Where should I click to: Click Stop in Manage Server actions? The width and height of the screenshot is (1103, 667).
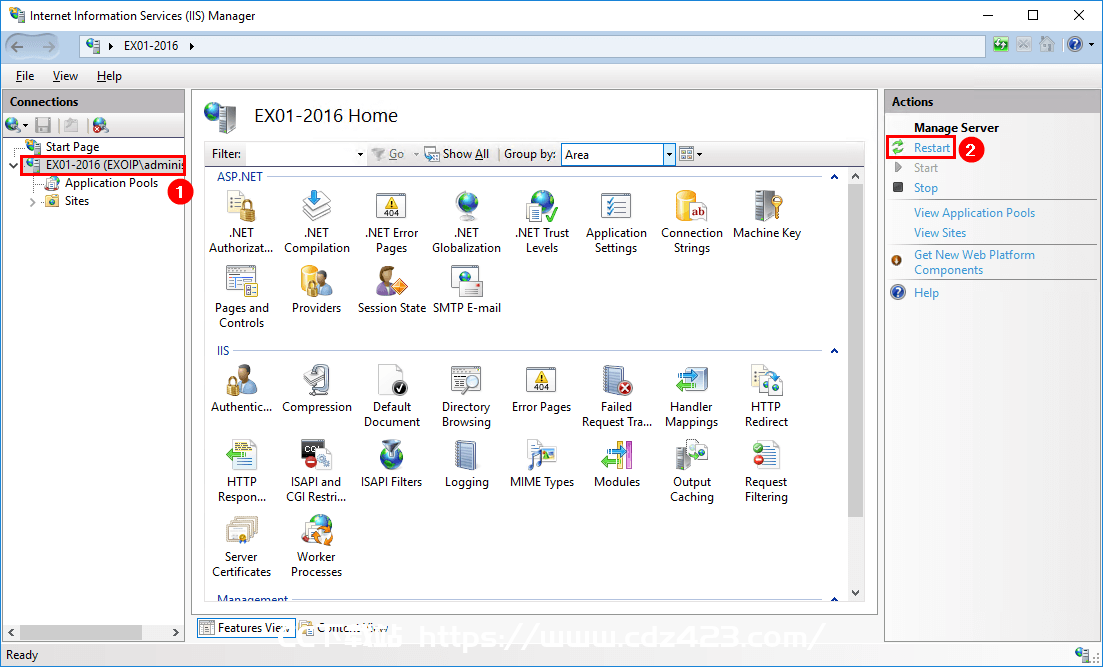(x=926, y=188)
